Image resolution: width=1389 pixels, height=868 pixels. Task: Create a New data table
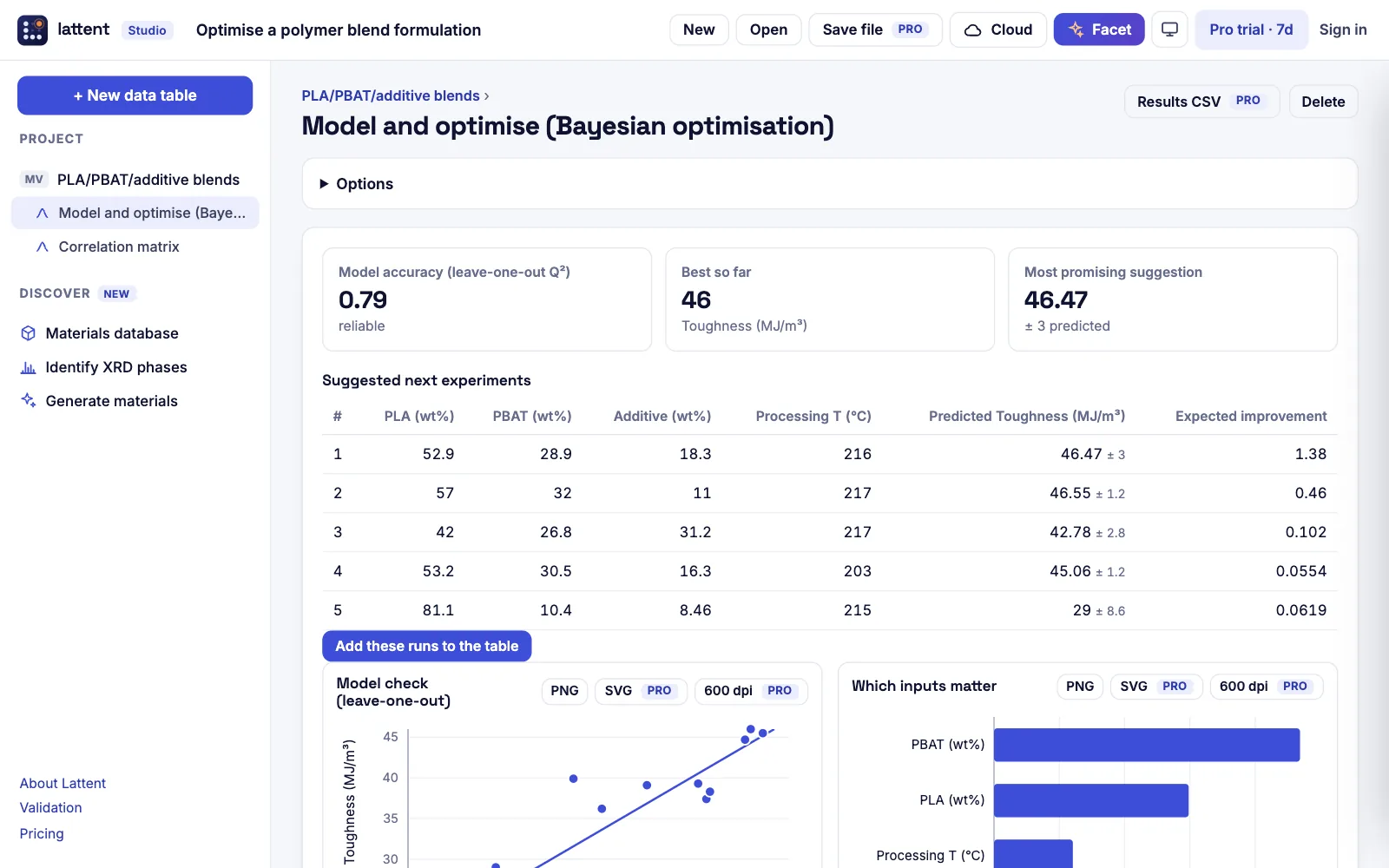point(135,95)
